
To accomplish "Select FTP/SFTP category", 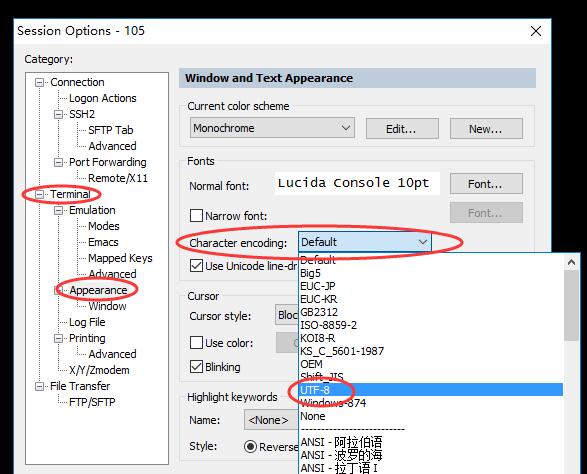I will pos(92,402).
